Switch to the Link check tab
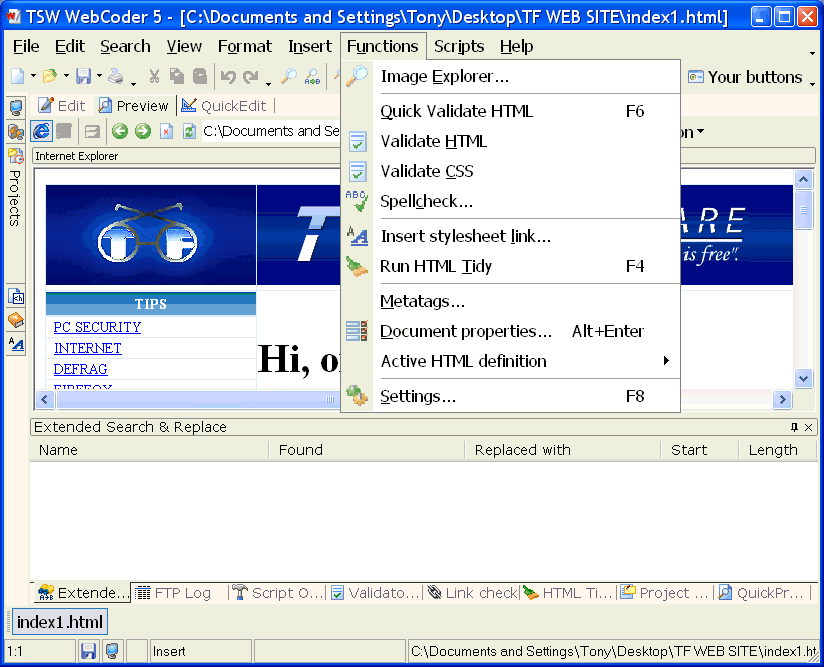824x667 pixels. click(472, 593)
